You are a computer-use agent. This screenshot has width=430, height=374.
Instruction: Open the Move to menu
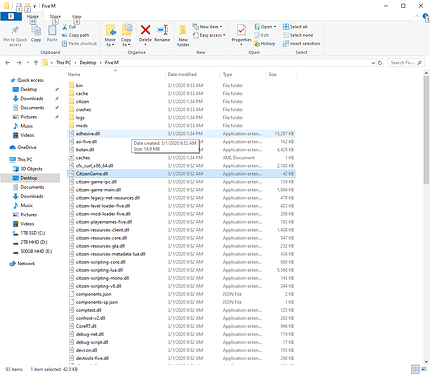110,35
